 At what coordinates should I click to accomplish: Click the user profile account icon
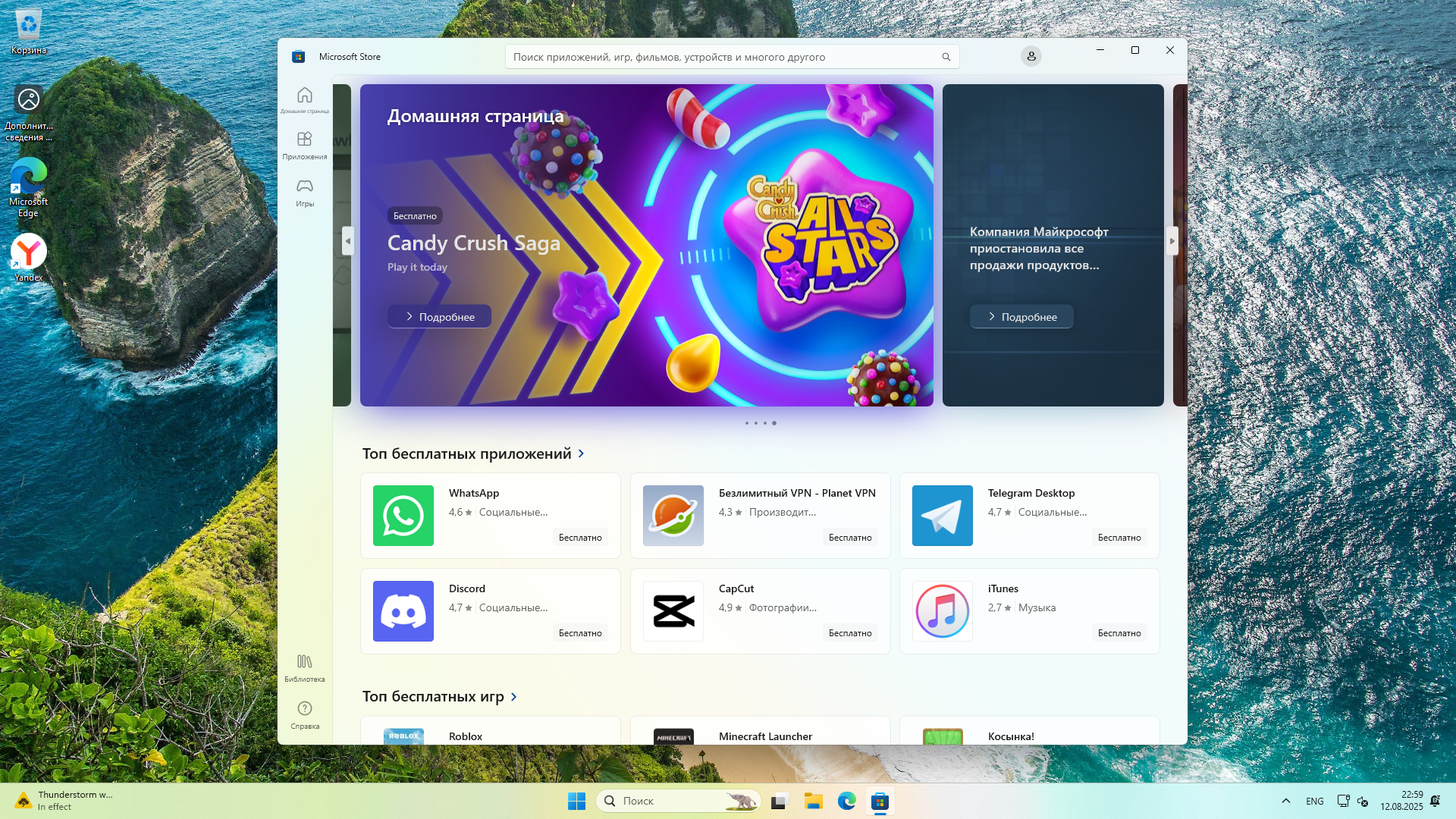[1031, 57]
